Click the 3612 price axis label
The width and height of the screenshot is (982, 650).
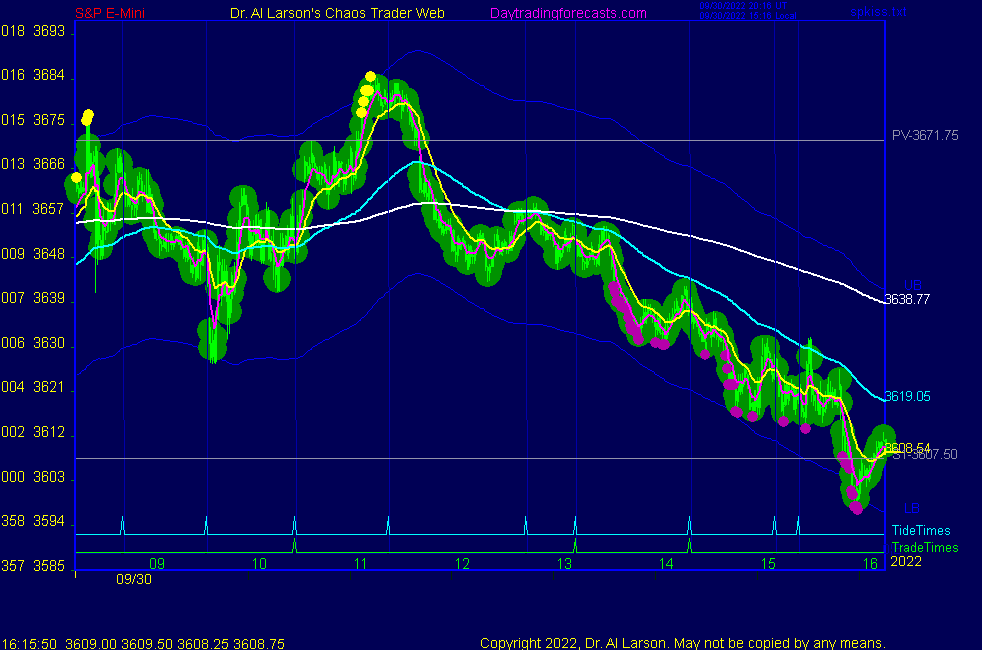[49, 432]
